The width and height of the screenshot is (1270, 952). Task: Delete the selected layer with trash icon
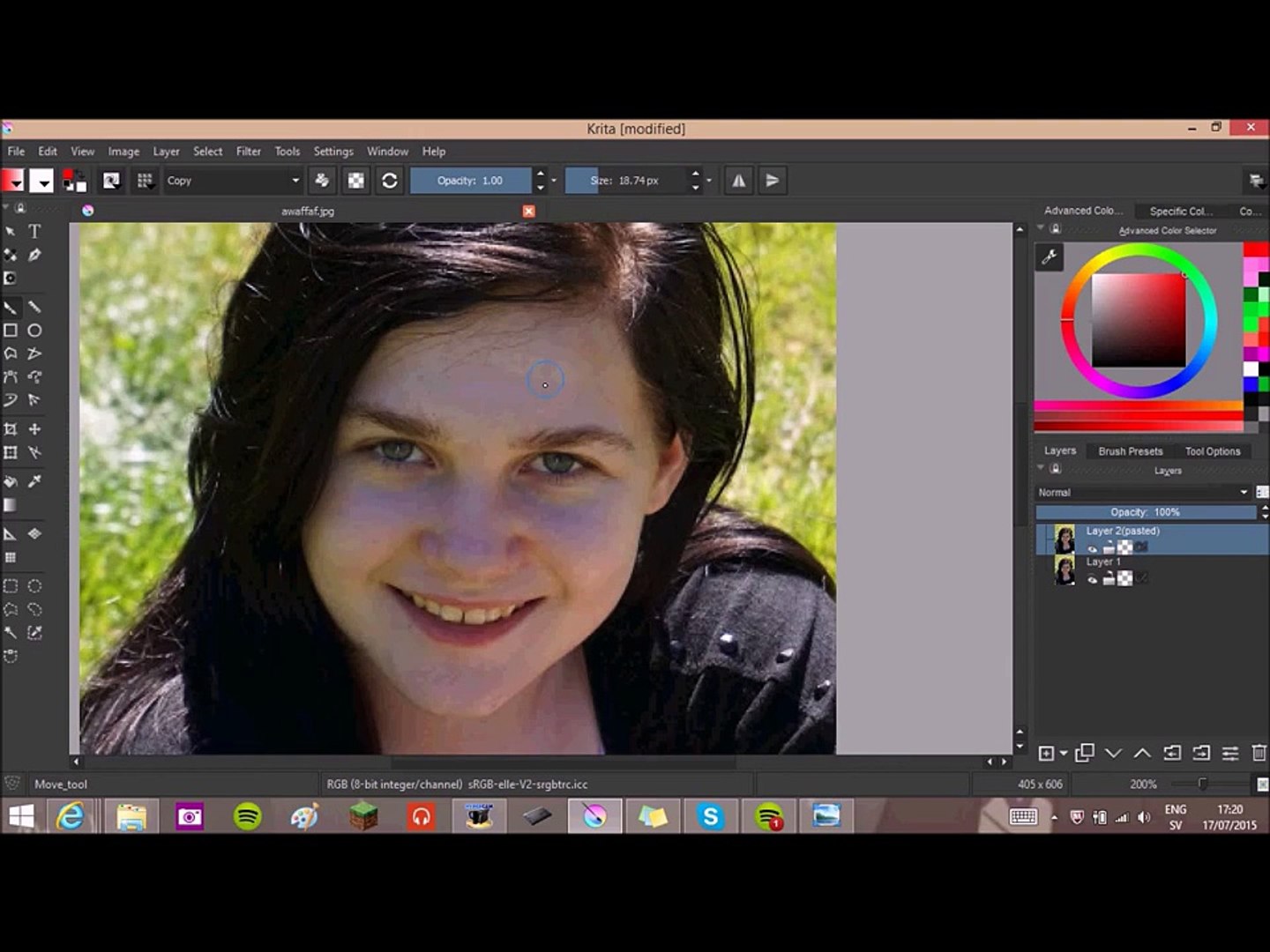(1259, 753)
